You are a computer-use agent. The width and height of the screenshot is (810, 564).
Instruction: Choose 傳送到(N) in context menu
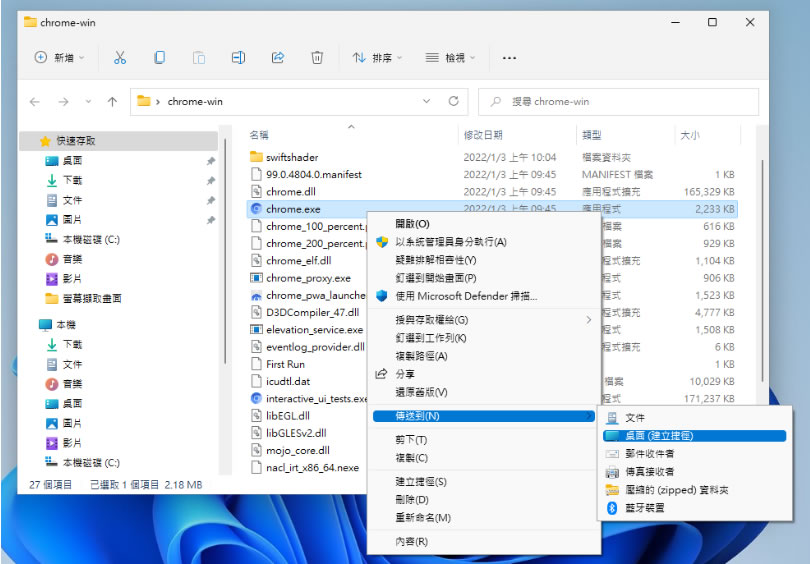(484, 416)
